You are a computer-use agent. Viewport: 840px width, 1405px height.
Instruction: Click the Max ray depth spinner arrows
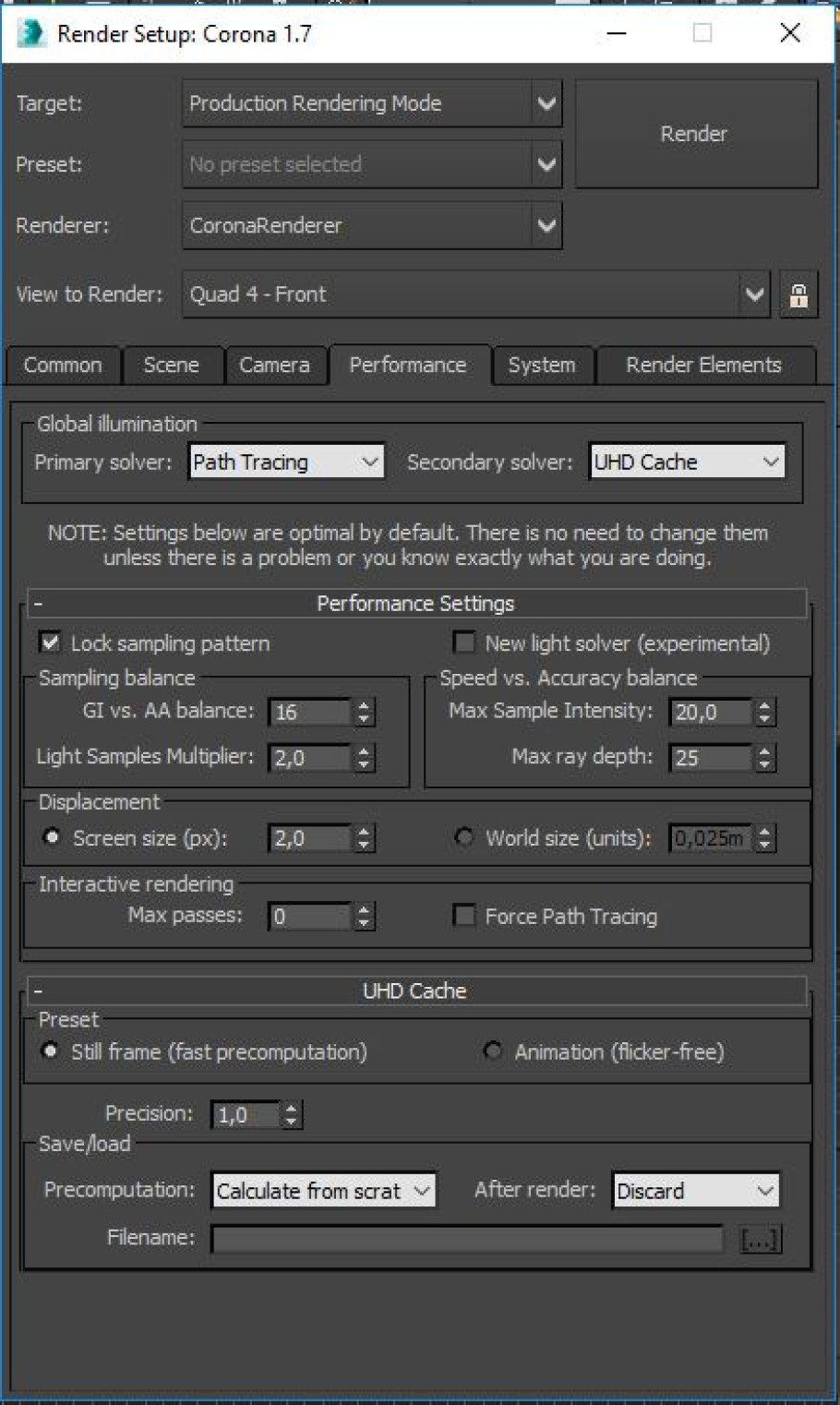click(x=763, y=758)
